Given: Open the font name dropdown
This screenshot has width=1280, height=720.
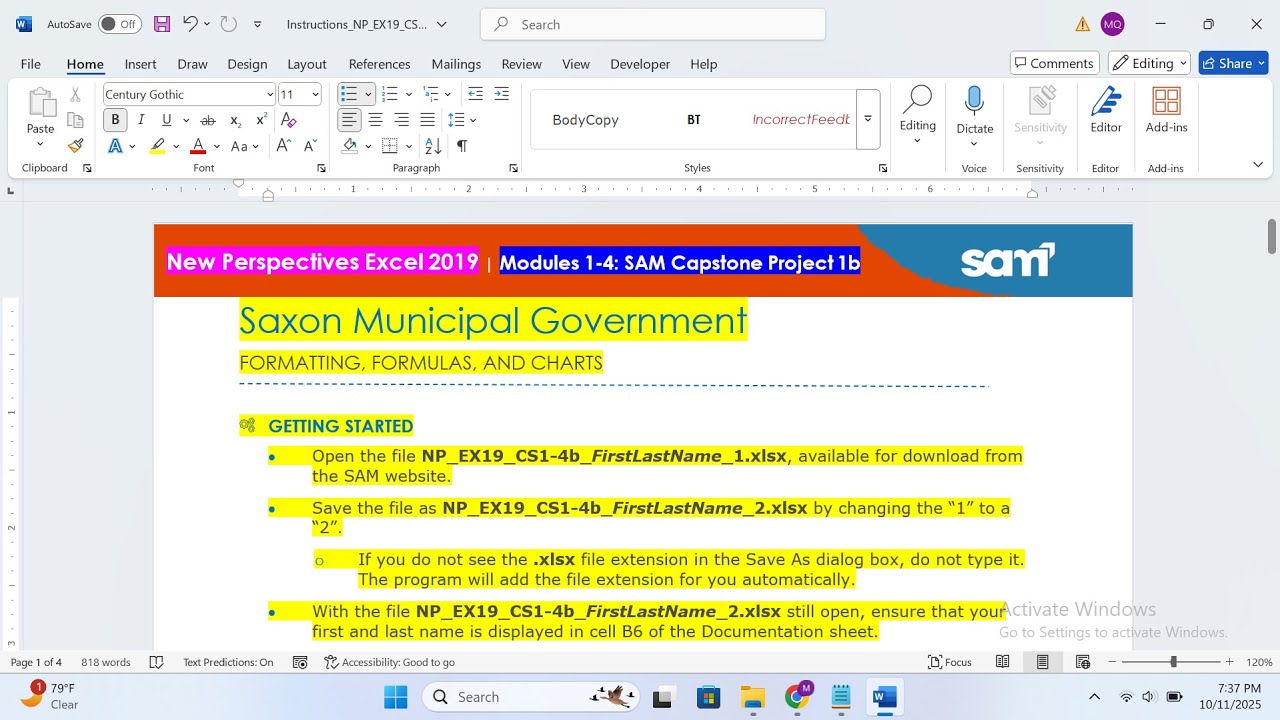Looking at the screenshot, I should click(x=270, y=95).
